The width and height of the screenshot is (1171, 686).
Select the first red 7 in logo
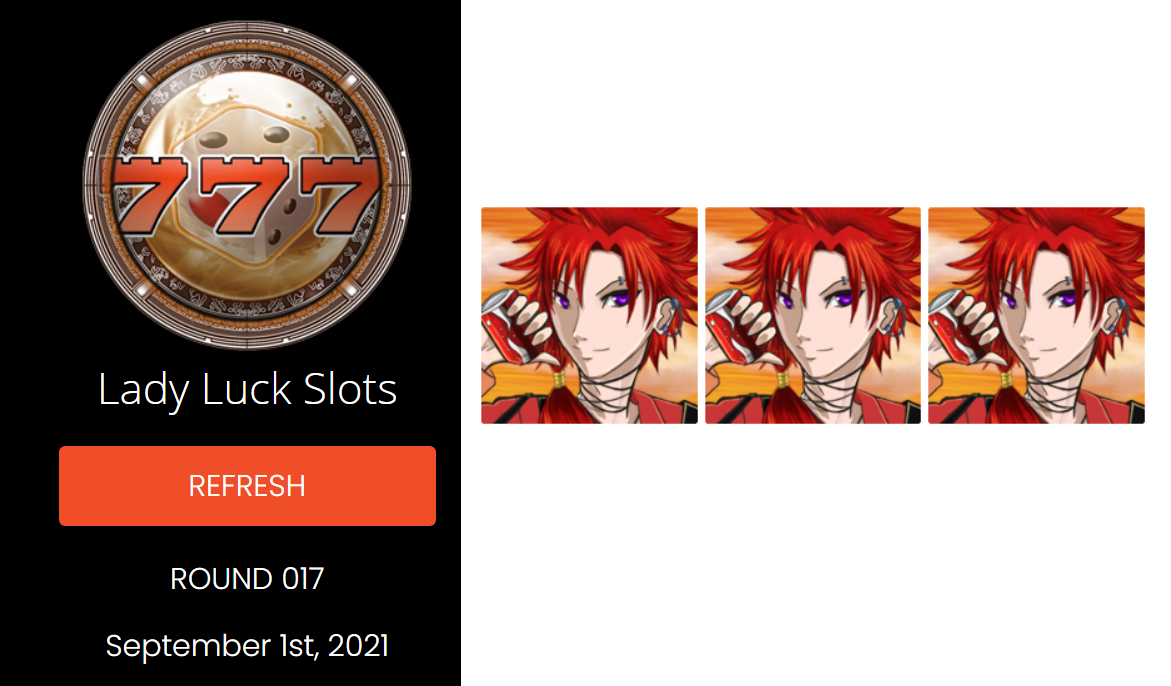point(149,195)
